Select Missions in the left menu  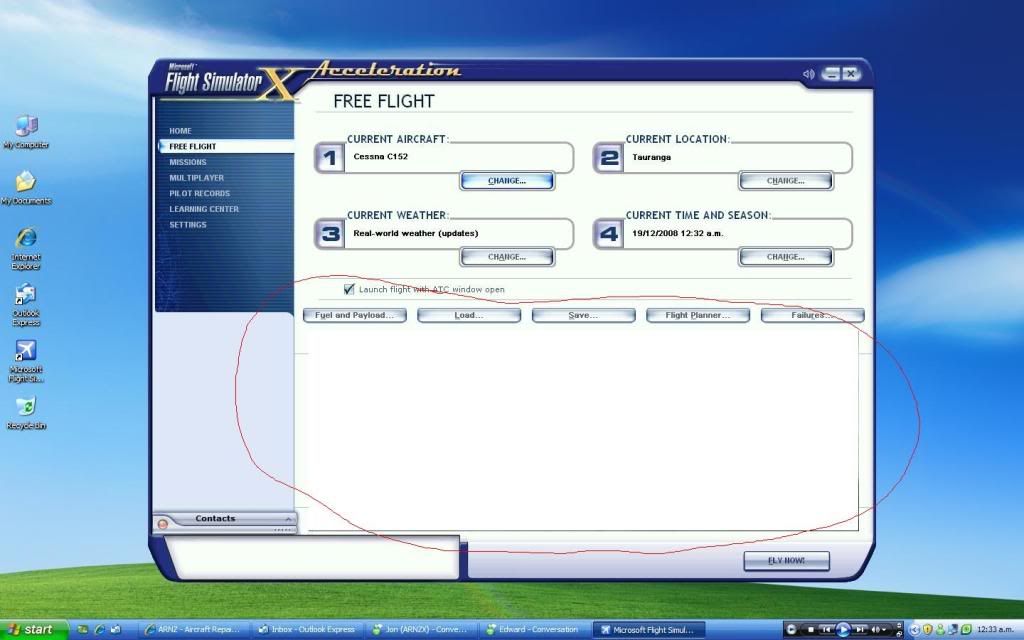pos(188,162)
